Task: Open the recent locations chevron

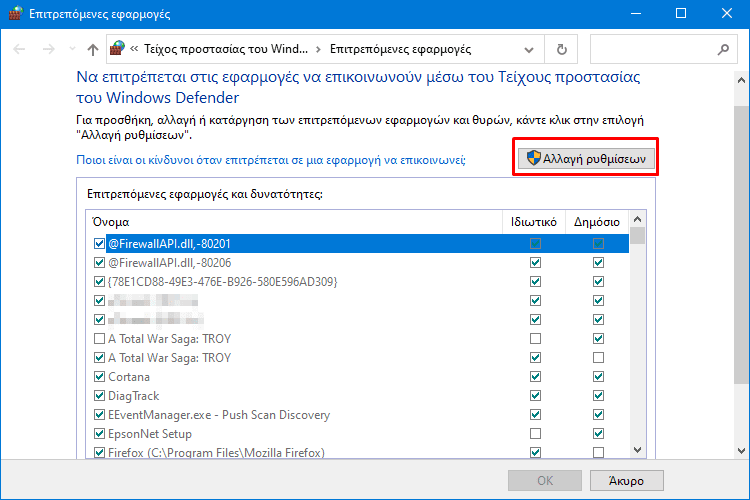Action: pos(72,49)
